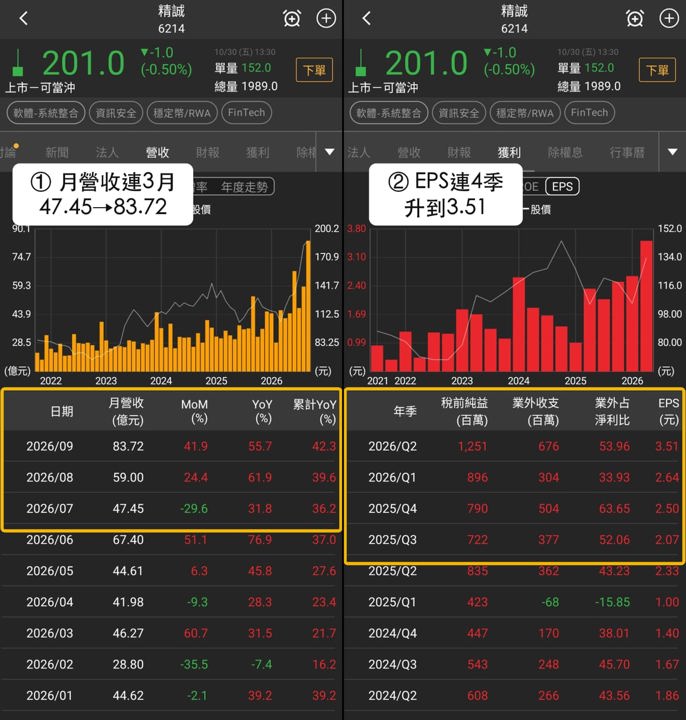The image size is (686, 720).
Task: Click the 業外占淨利比 column header
Action: coord(613,411)
